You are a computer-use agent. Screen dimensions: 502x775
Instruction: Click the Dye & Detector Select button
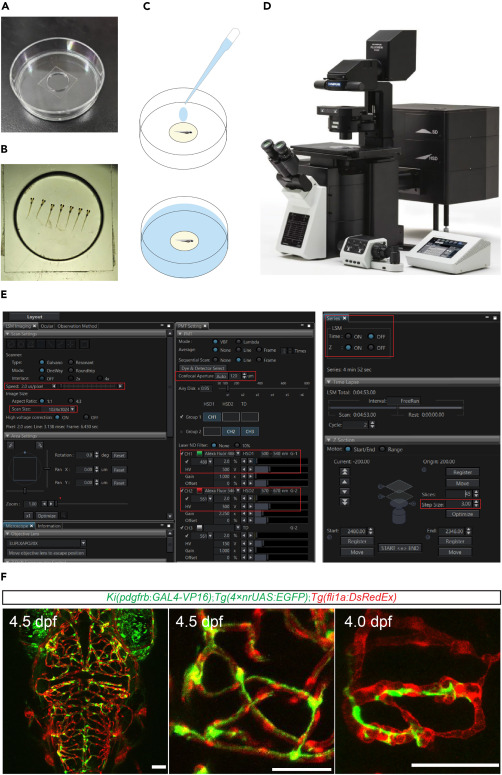click(203, 368)
